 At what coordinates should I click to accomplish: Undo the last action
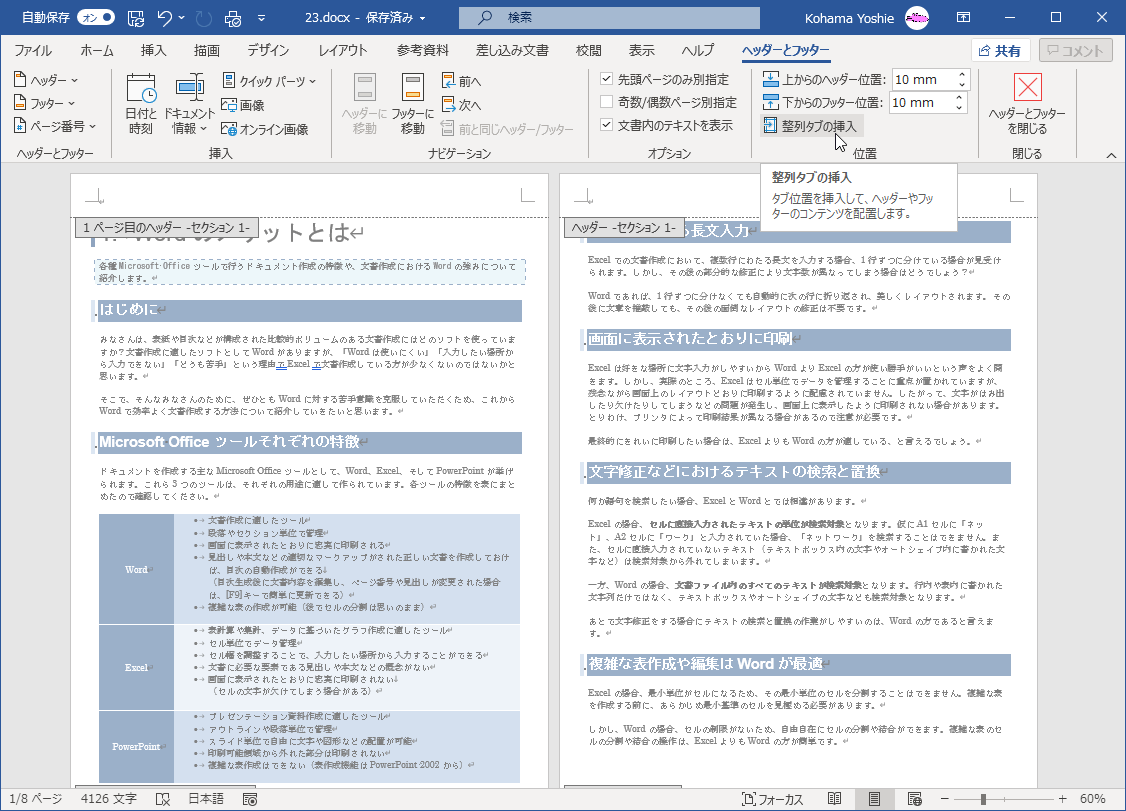(164, 18)
